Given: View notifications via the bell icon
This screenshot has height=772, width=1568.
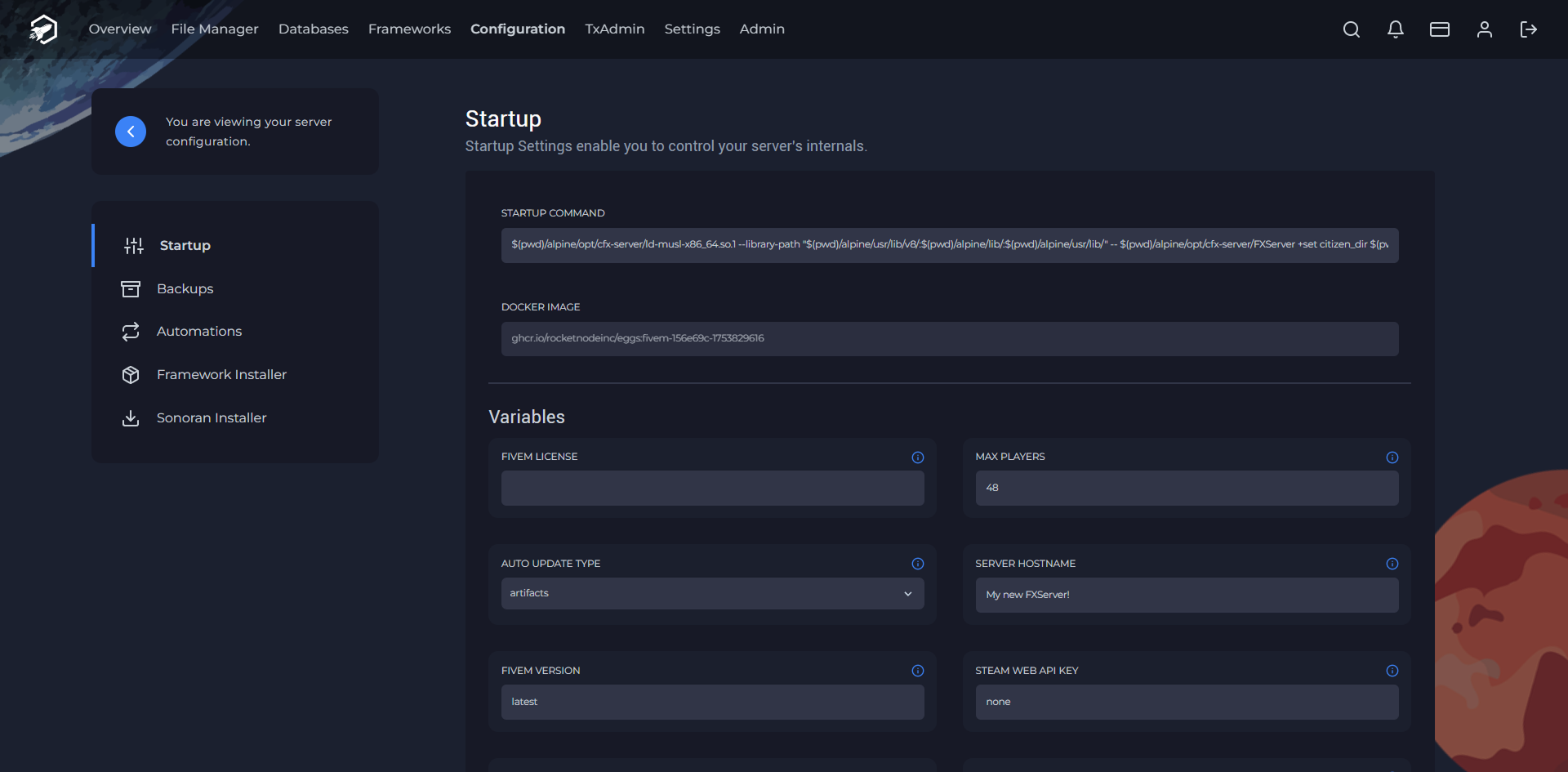Looking at the screenshot, I should (1395, 29).
